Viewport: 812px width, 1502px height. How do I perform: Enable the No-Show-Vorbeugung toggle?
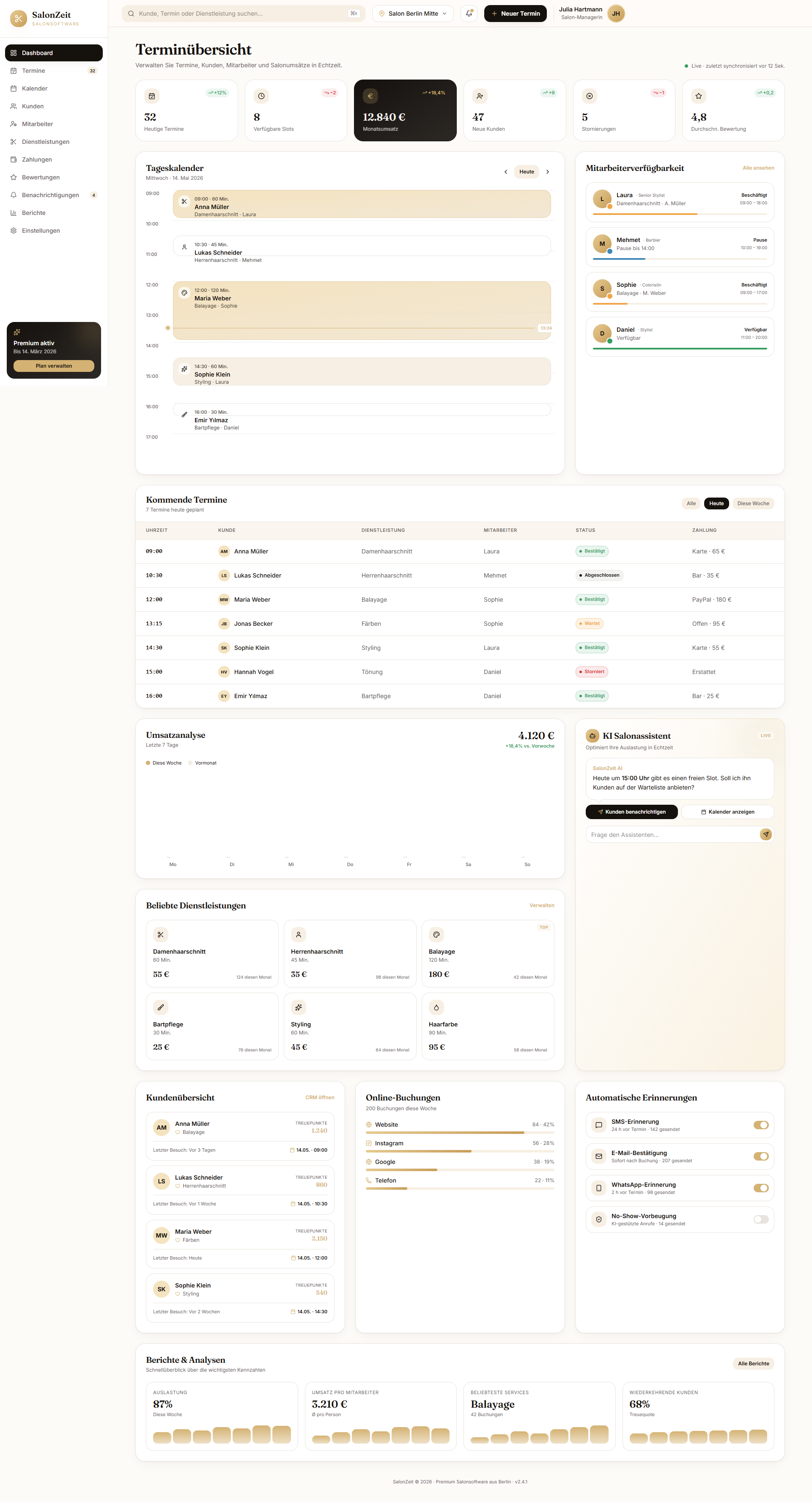pyautogui.click(x=761, y=1219)
